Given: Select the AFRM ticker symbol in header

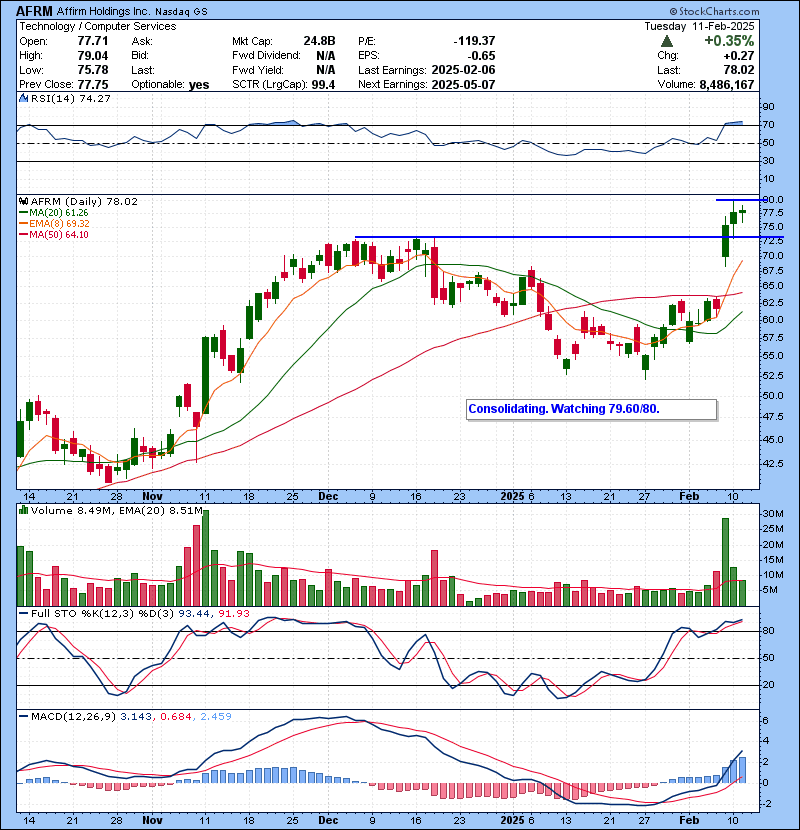Looking at the screenshot, I should coord(34,11).
